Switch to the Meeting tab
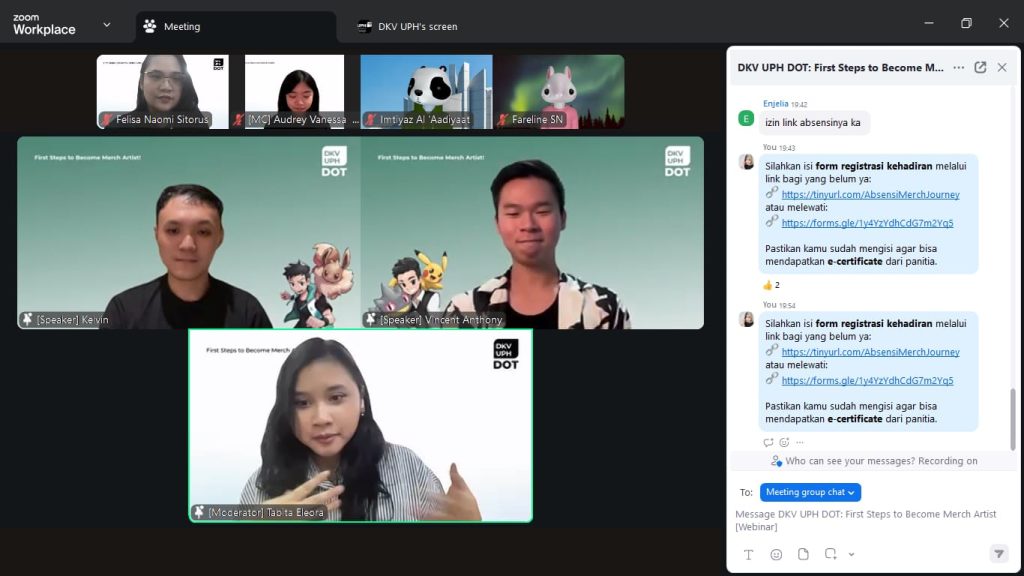Viewport: 1024px width, 576px height. (x=236, y=27)
